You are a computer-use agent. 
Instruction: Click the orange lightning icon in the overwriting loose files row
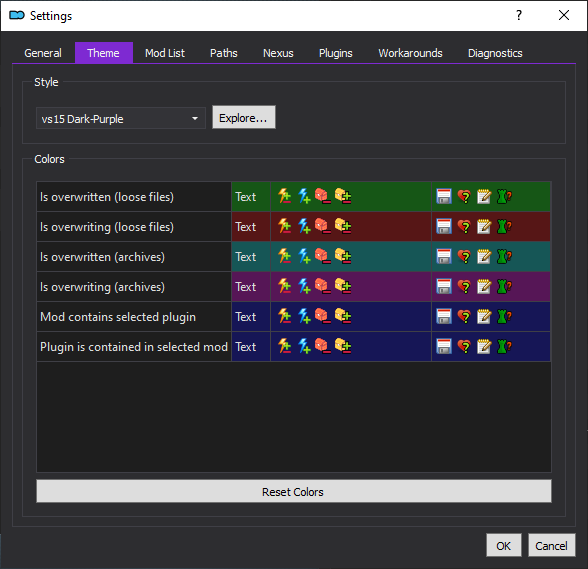pos(285,226)
